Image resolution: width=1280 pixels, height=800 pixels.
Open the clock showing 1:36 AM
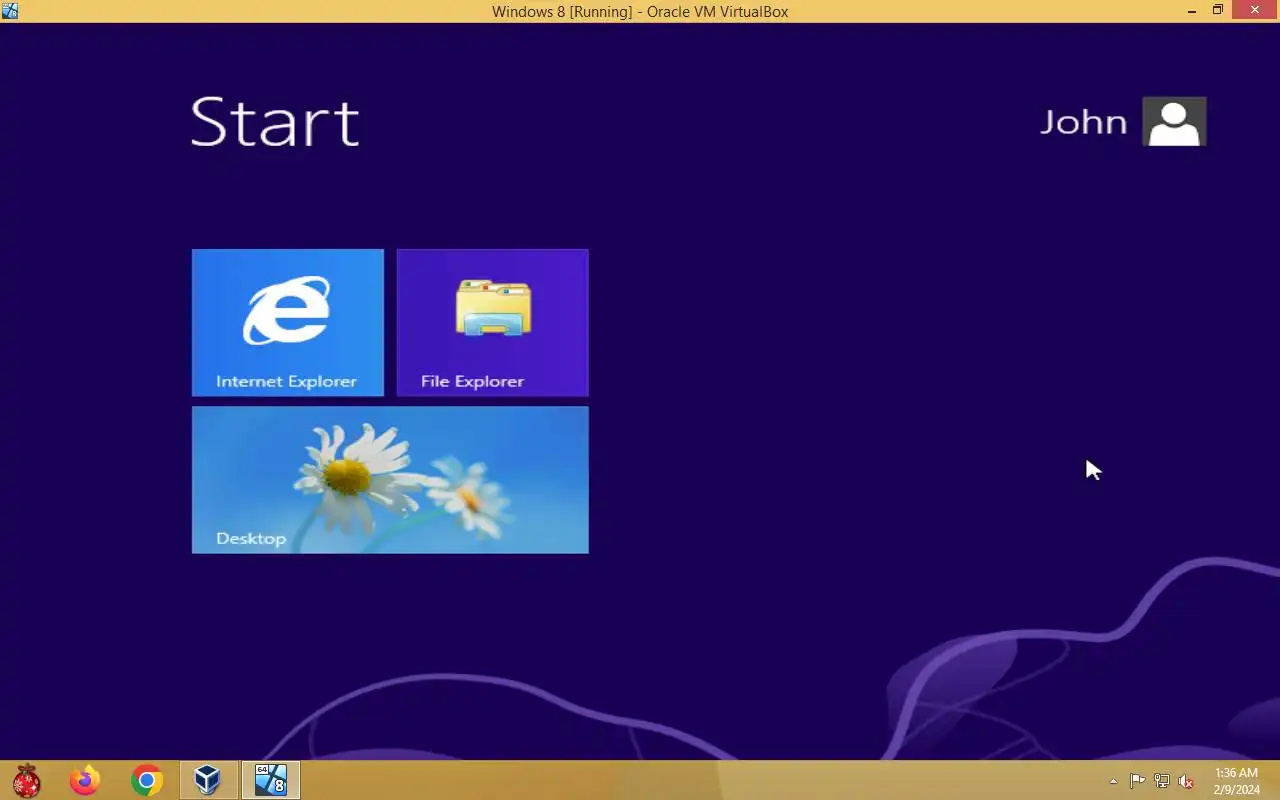pyautogui.click(x=1236, y=781)
